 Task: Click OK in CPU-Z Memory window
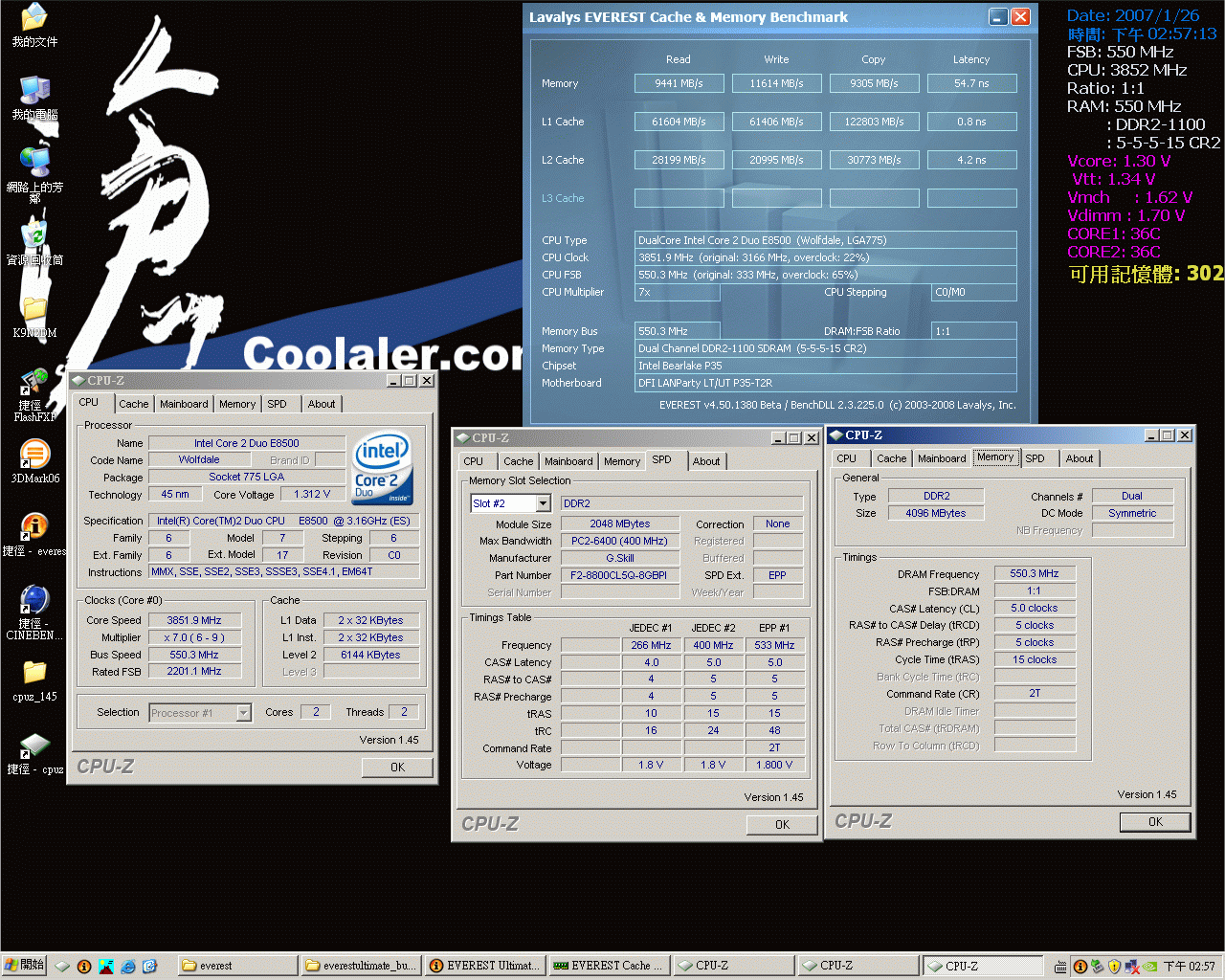click(1155, 822)
